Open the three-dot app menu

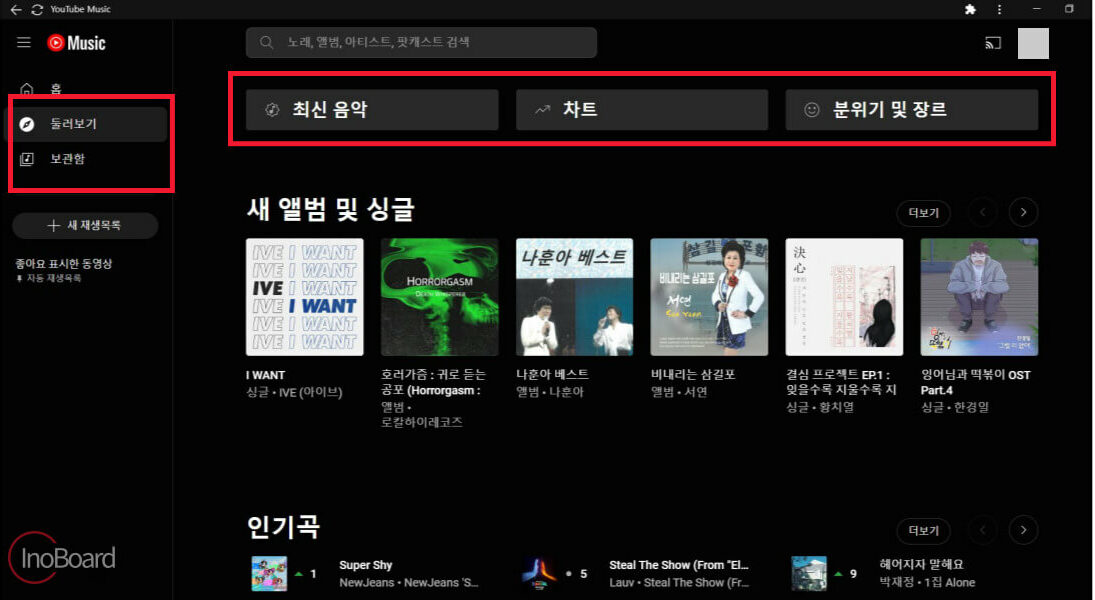[x=999, y=10]
